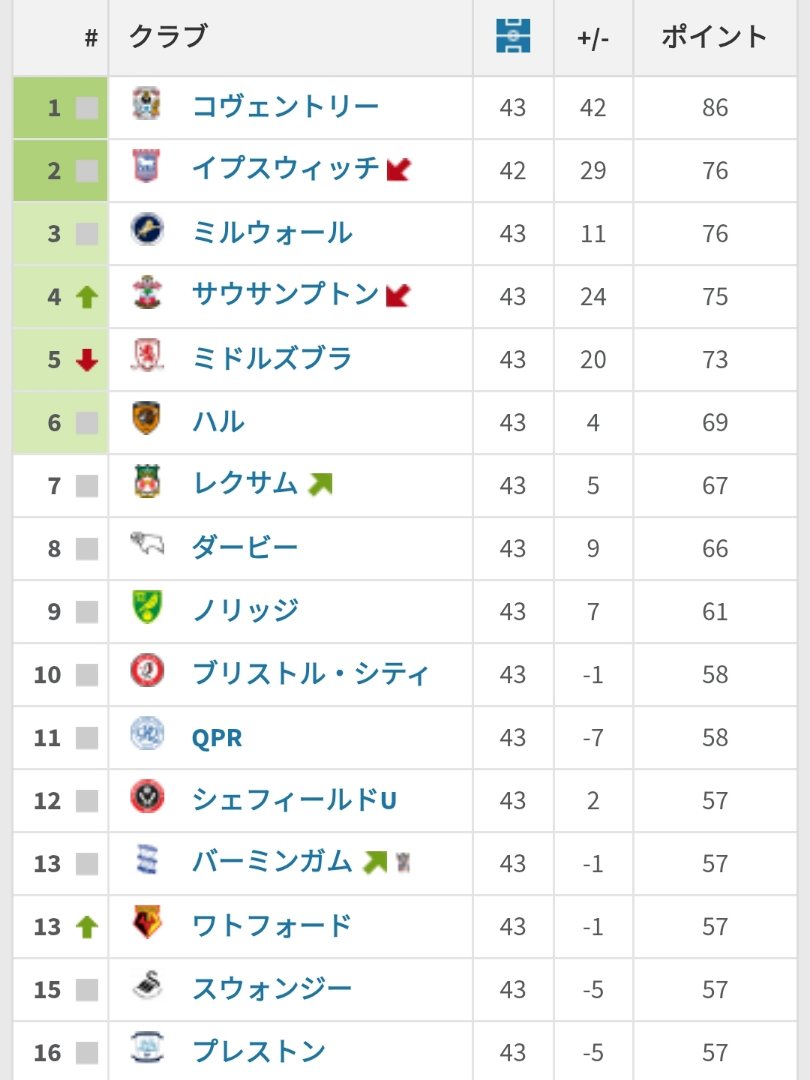Click the Watford club crest icon
The image size is (810, 1080).
click(x=147, y=924)
